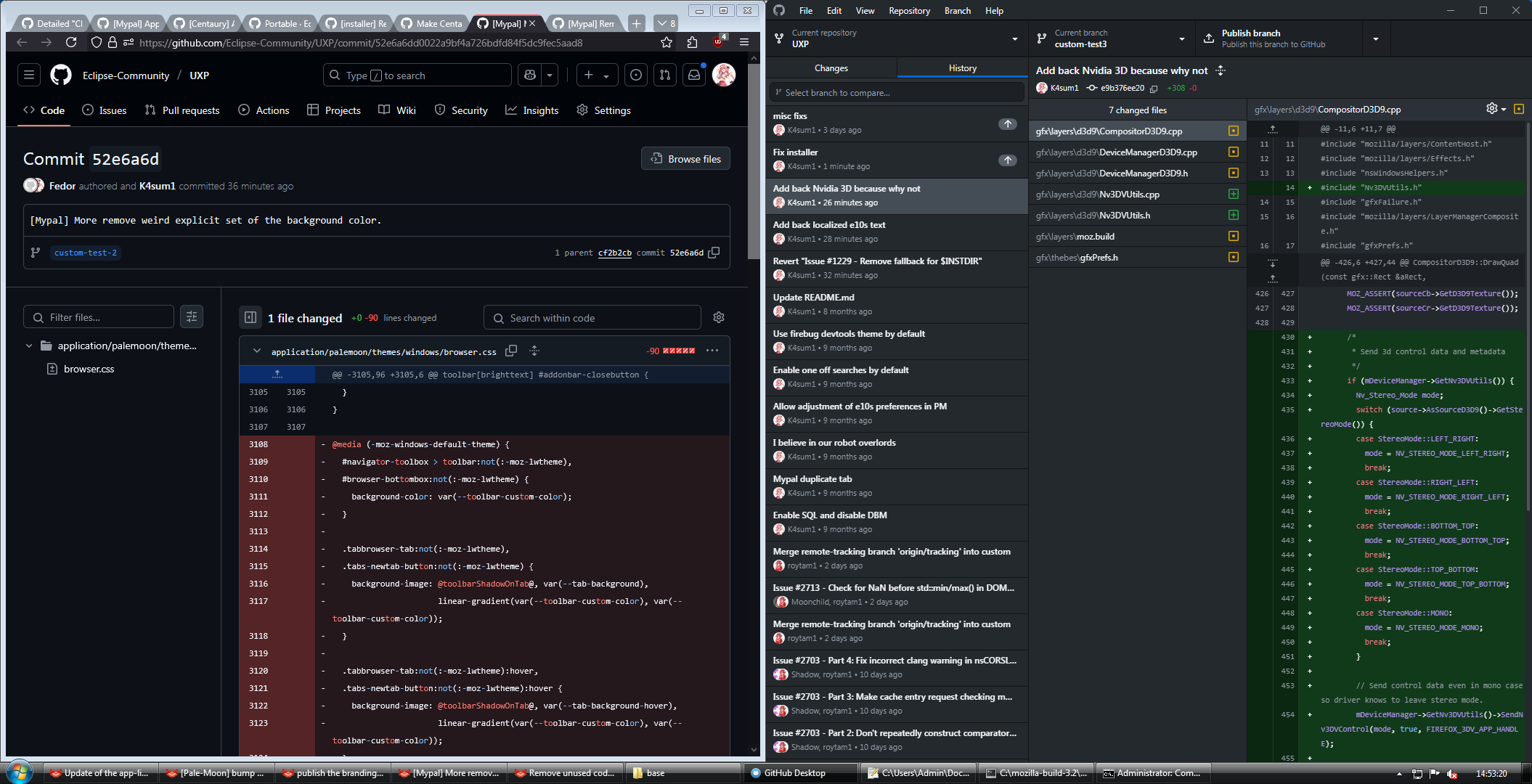Viewport: 1532px width, 784px height.
Task: Open the GitHub hamburger navigation menu
Action: [29, 75]
